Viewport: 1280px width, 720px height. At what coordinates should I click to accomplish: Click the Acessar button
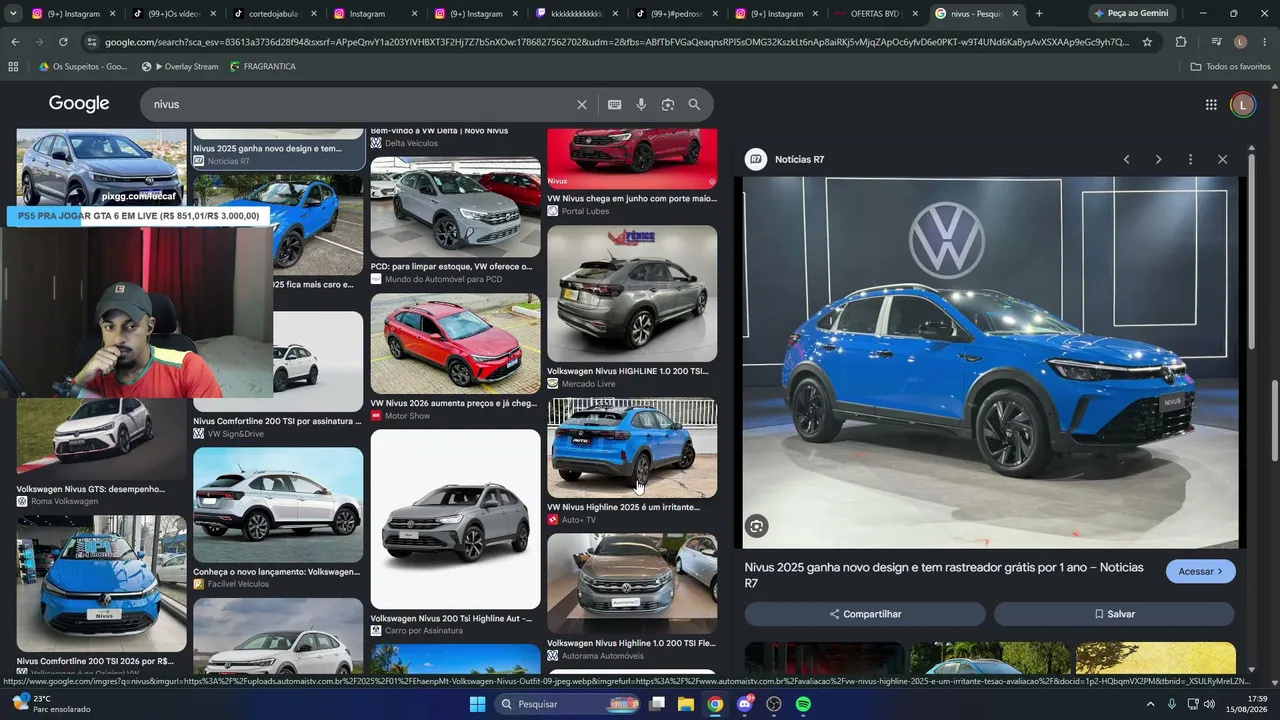(x=1200, y=571)
